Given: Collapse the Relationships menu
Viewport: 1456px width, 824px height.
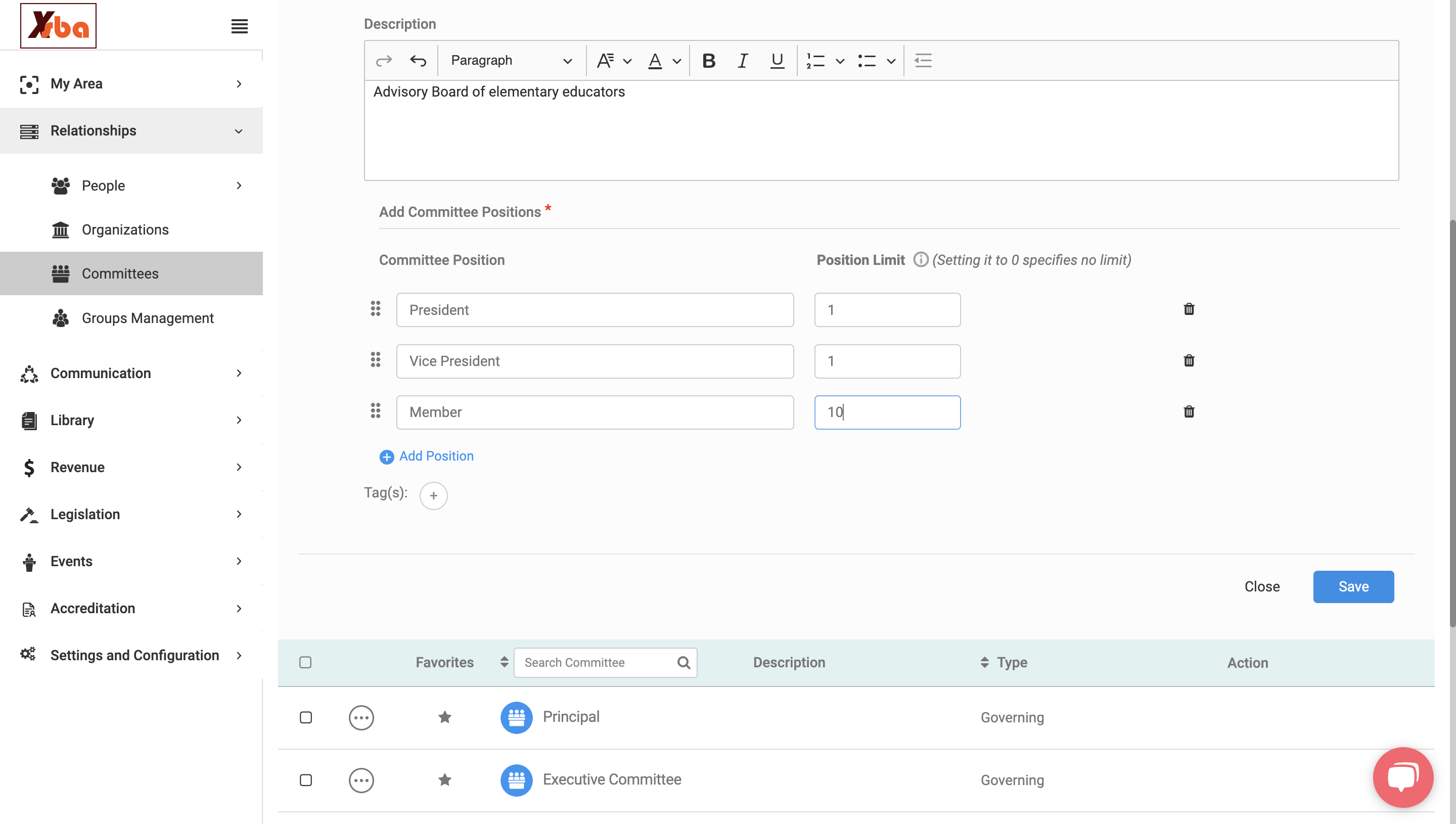Looking at the screenshot, I should [x=131, y=131].
